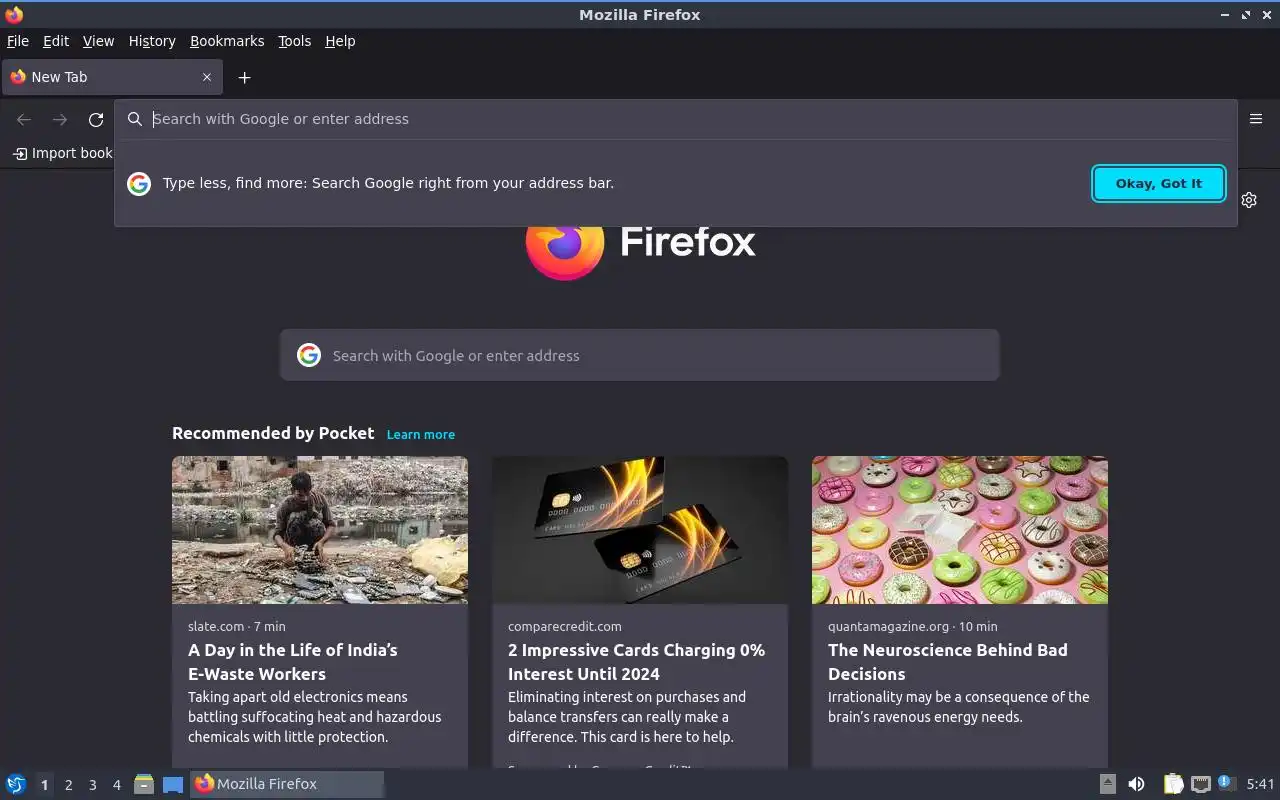Click the comparecredit.com source text
The image size is (1280, 800).
[x=565, y=626]
